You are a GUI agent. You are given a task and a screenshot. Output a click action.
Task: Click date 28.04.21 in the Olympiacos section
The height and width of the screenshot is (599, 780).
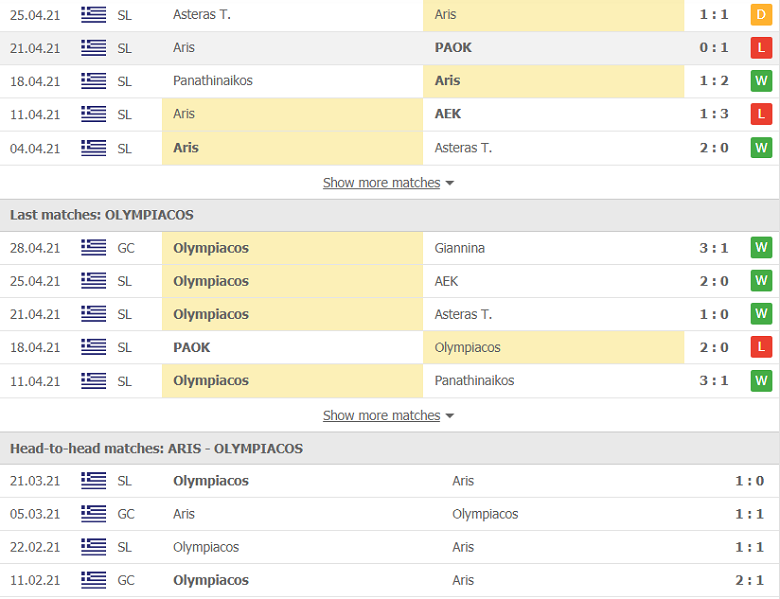click(35, 248)
